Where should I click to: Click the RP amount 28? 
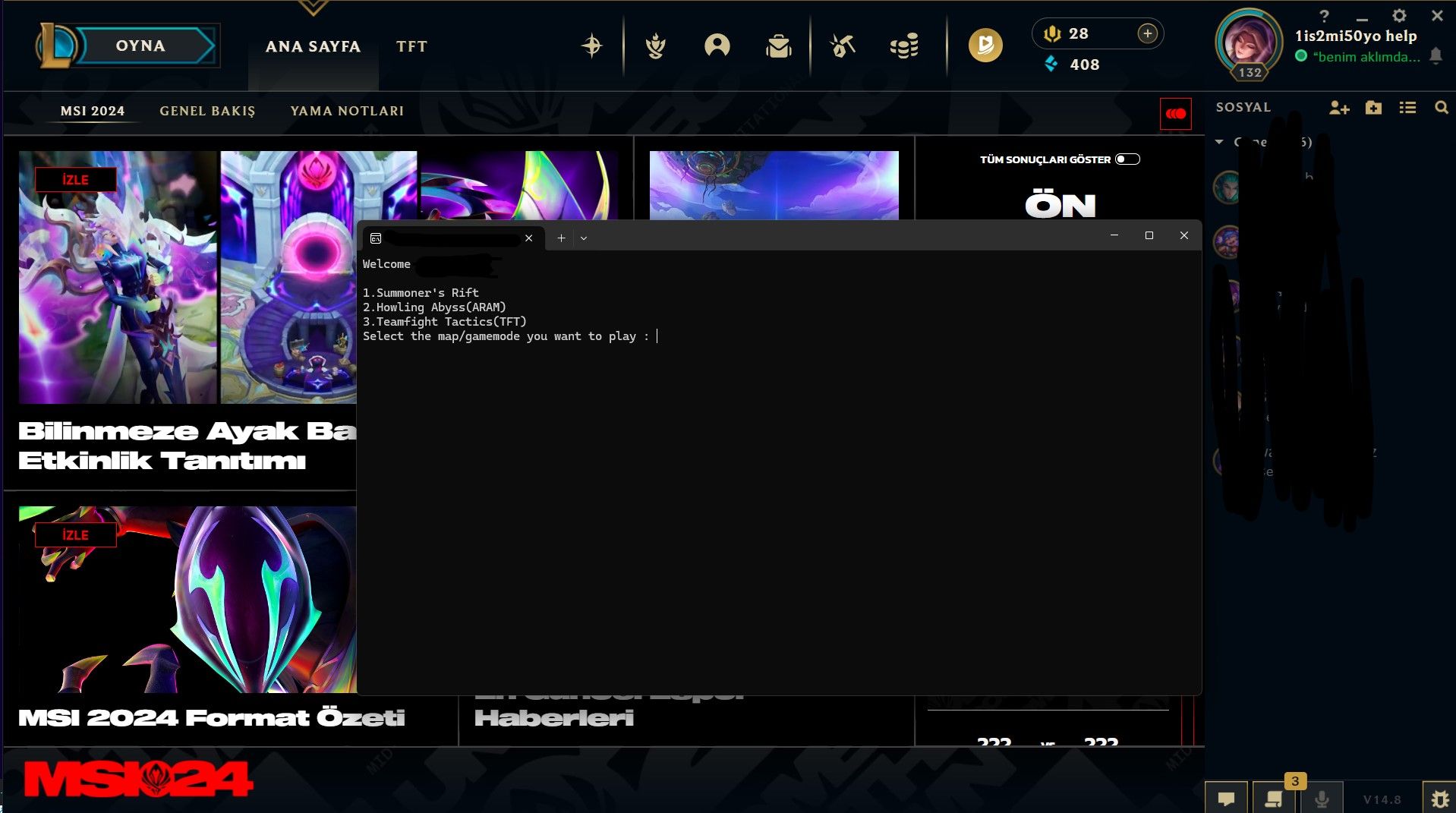coord(1078,33)
